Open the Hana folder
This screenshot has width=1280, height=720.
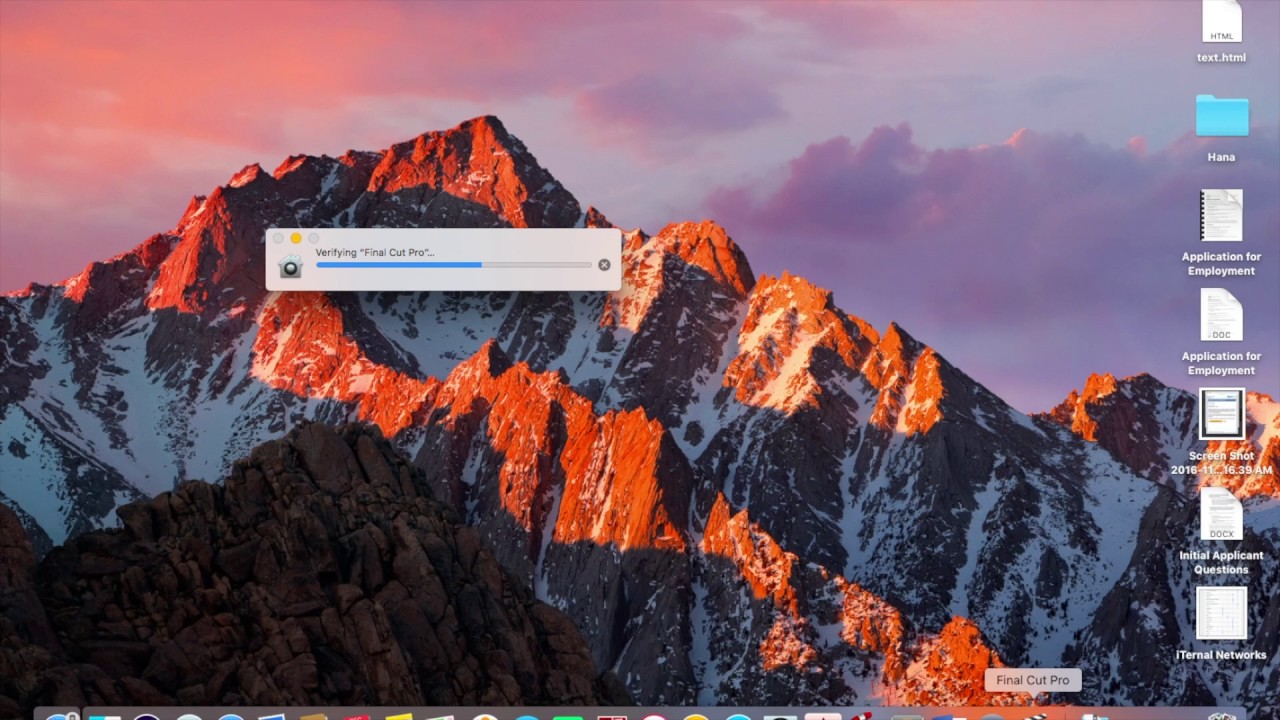tap(1221, 115)
